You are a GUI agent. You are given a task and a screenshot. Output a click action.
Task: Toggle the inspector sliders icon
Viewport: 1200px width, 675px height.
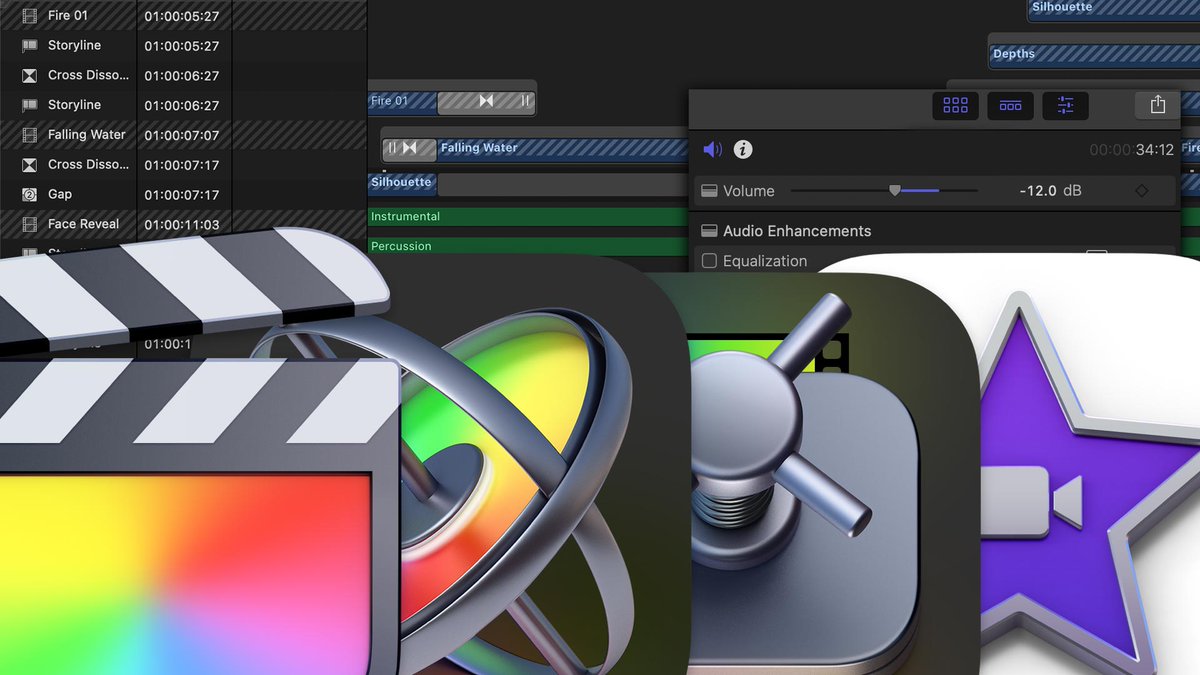pos(1065,105)
